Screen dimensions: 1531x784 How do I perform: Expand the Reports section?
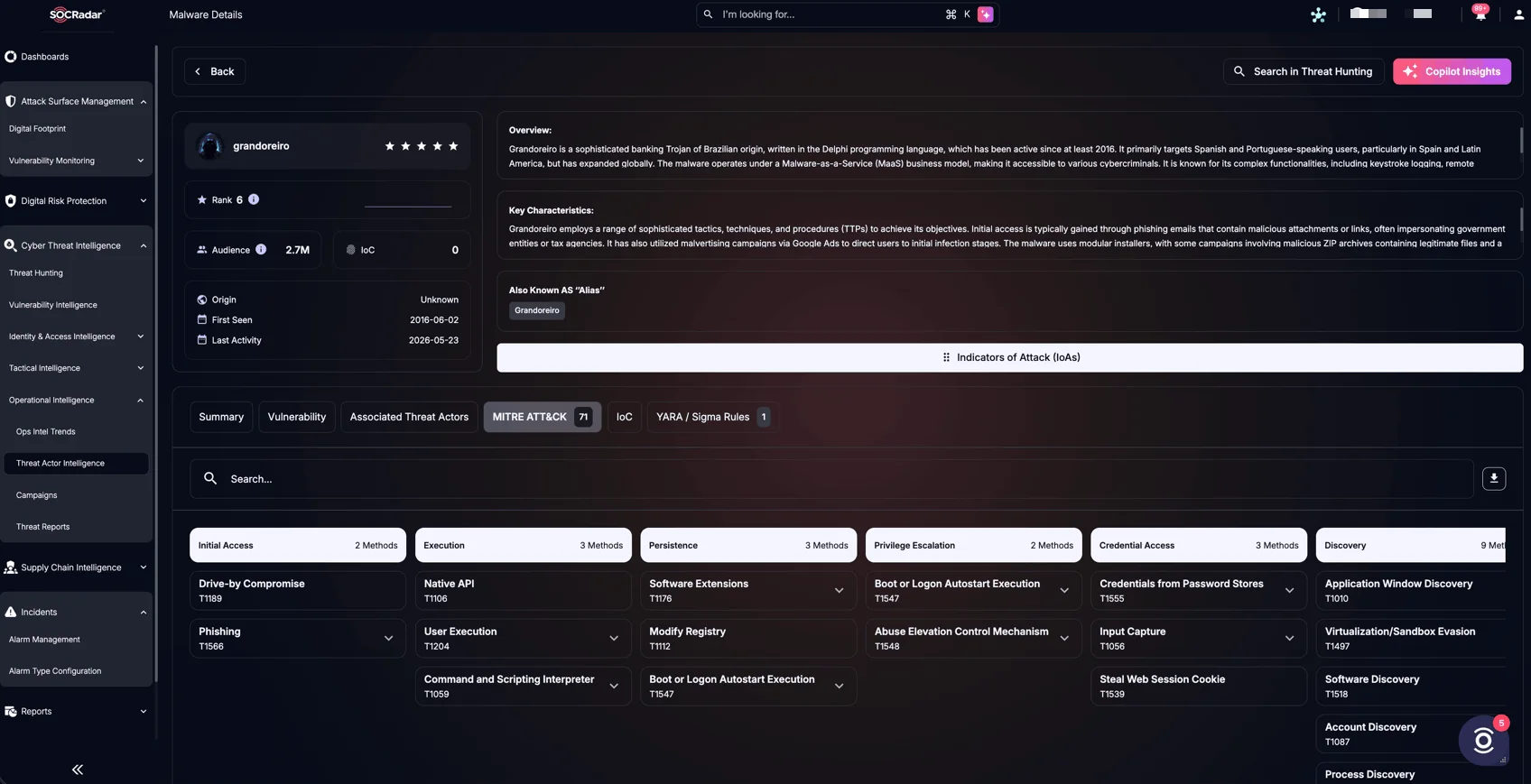click(x=143, y=712)
